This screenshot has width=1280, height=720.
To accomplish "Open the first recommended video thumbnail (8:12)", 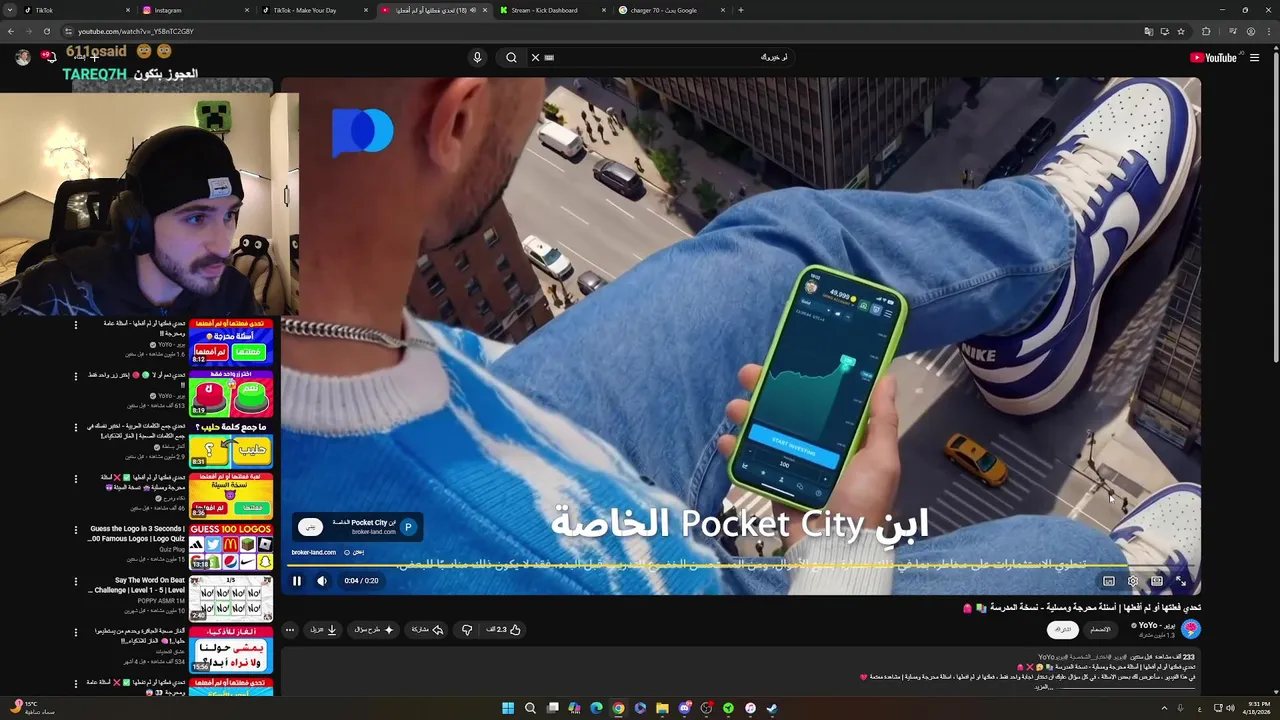I will [x=231, y=342].
